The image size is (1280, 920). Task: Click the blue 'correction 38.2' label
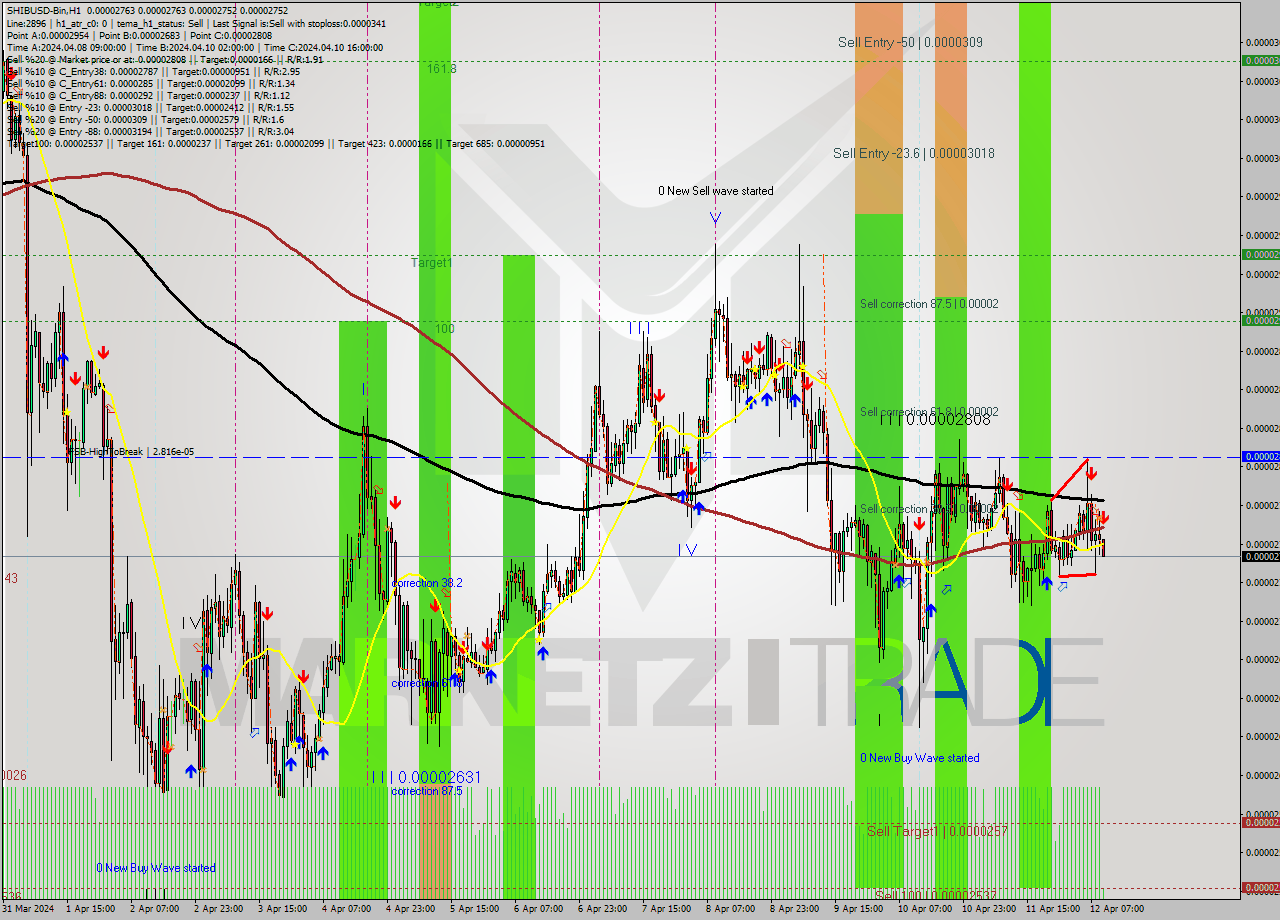coord(427,583)
